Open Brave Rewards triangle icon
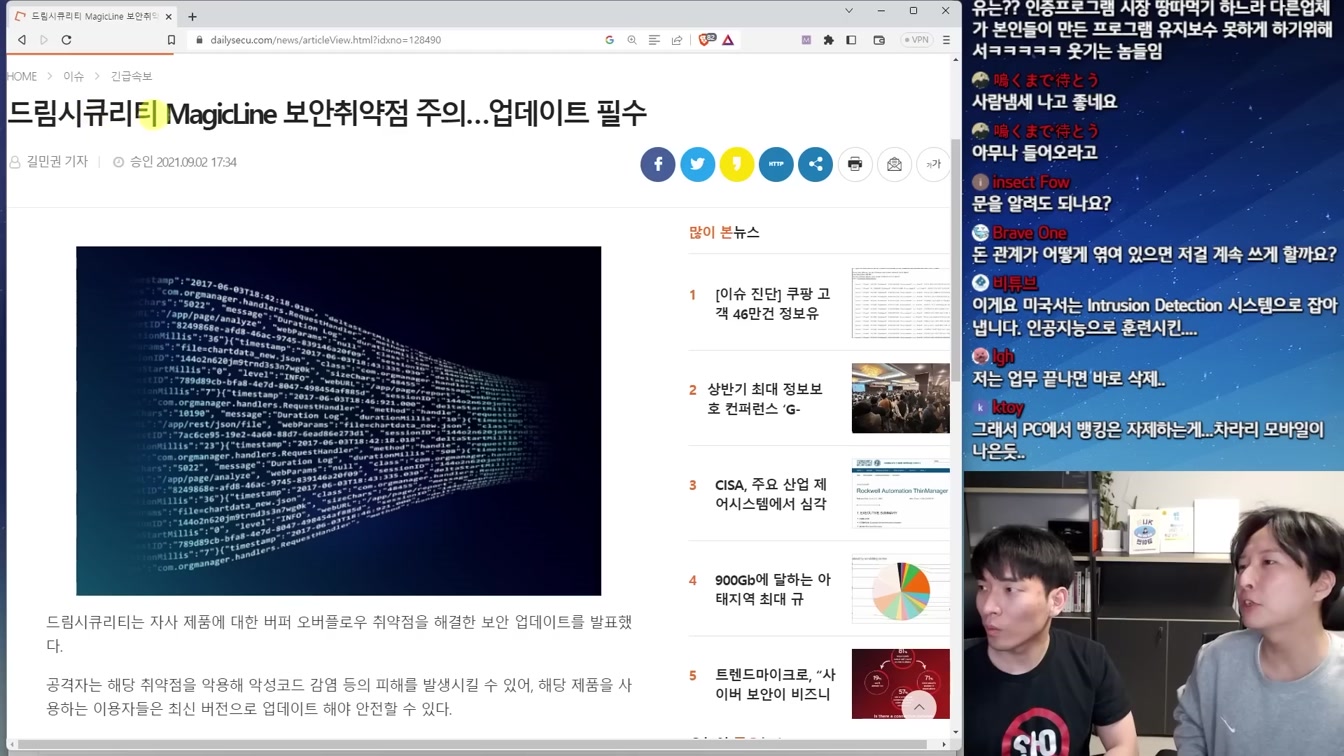Viewport: 1344px width, 756px height. 728,40
